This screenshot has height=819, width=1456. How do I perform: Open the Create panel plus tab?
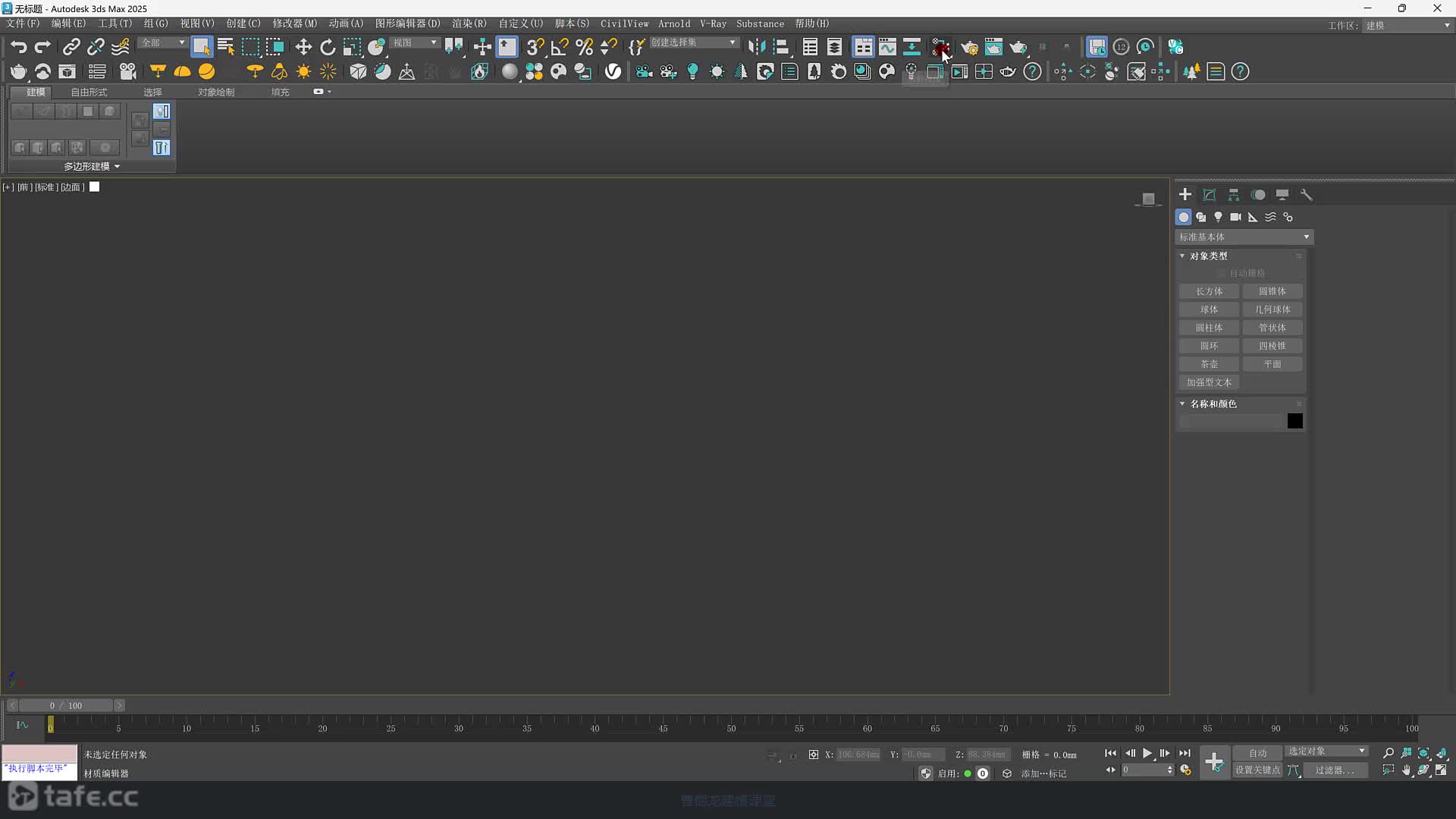(x=1185, y=195)
